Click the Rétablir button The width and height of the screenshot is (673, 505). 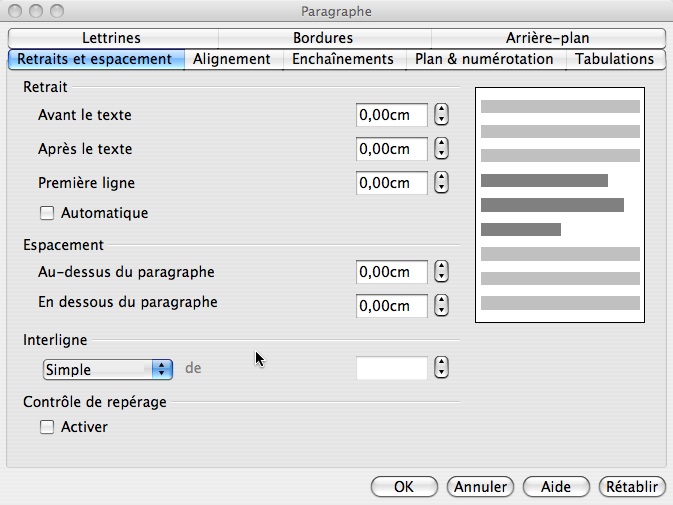(x=632, y=487)
